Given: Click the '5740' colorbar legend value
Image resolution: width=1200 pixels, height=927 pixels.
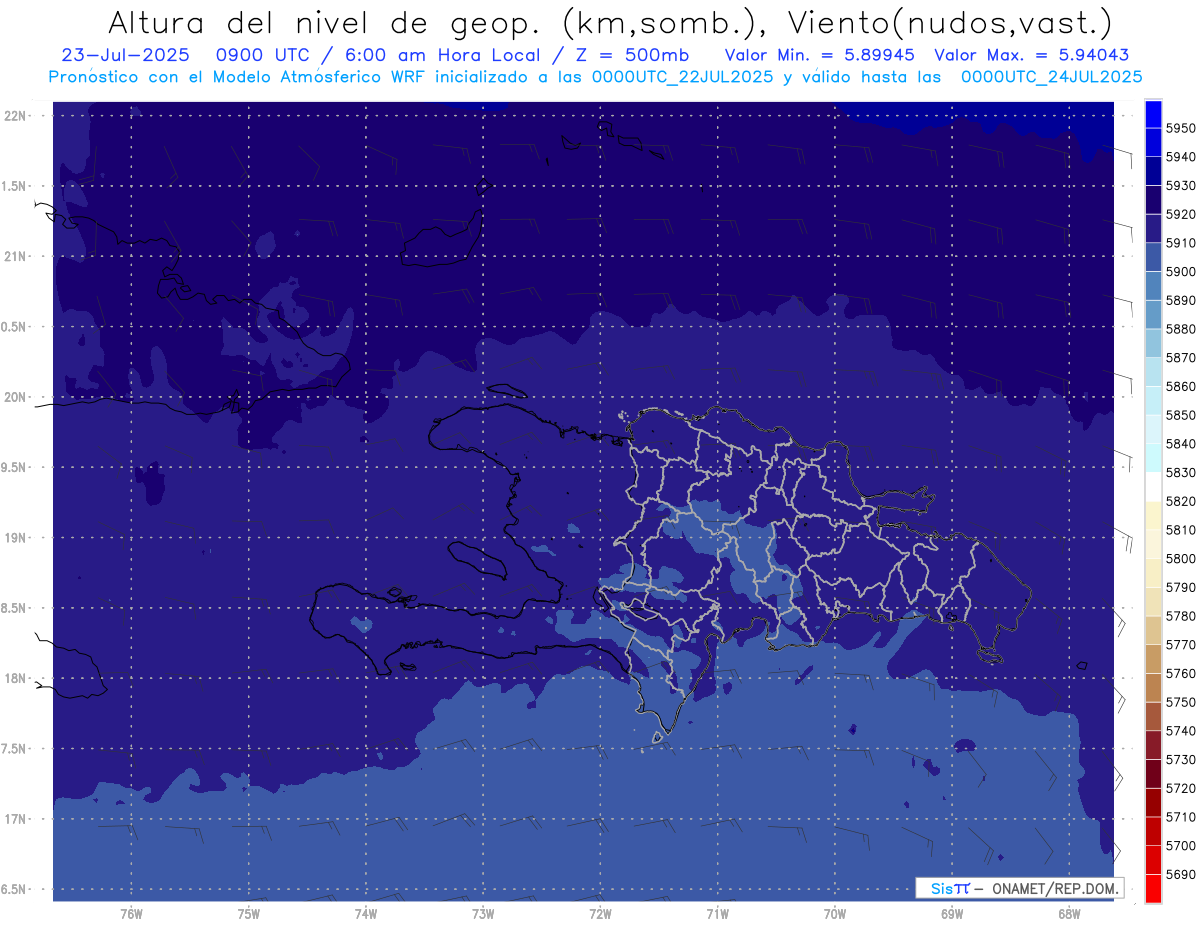Looking at the screenshot, I should pos(1180,731).
